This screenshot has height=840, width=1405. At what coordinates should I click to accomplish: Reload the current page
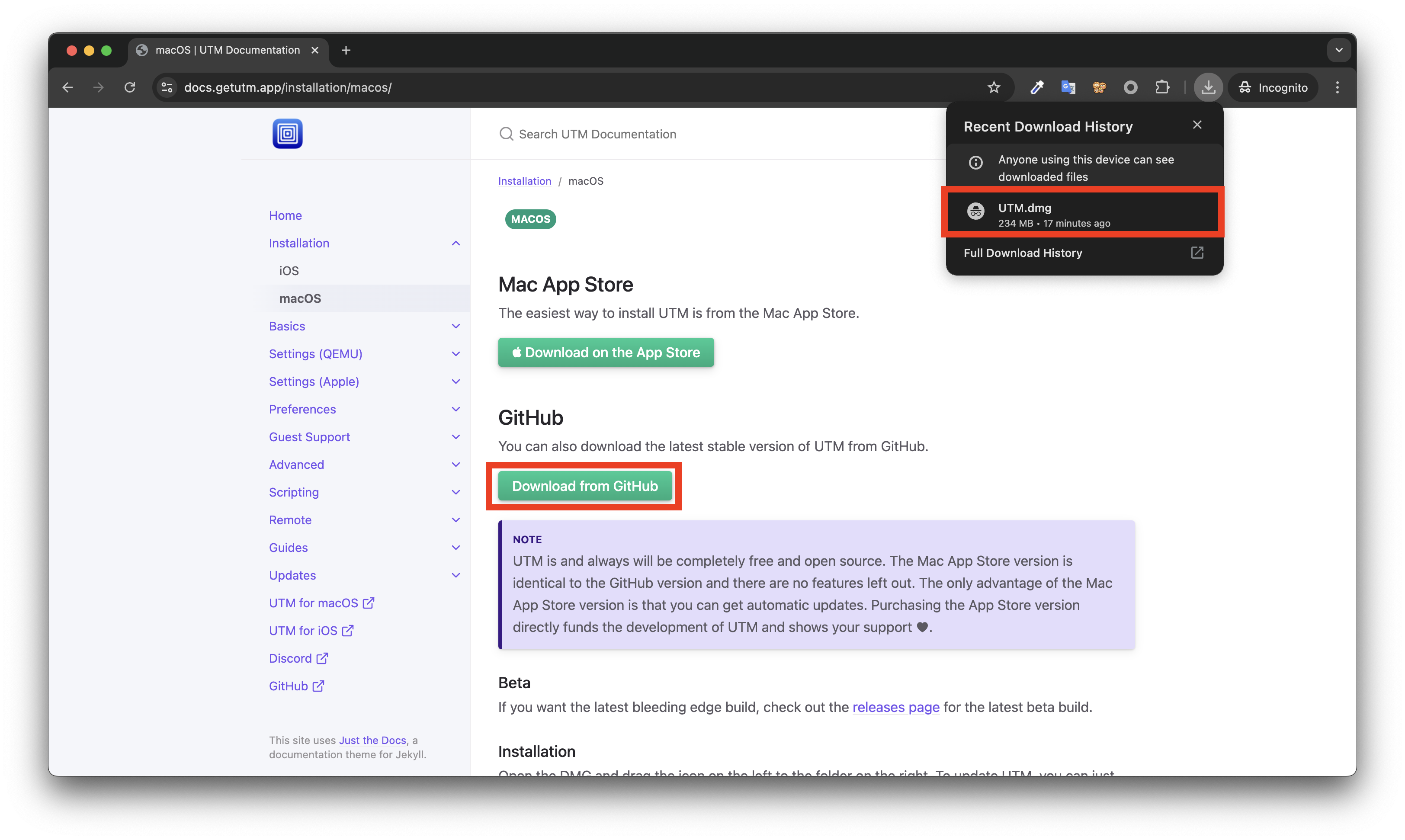click(x=130, y=87)
